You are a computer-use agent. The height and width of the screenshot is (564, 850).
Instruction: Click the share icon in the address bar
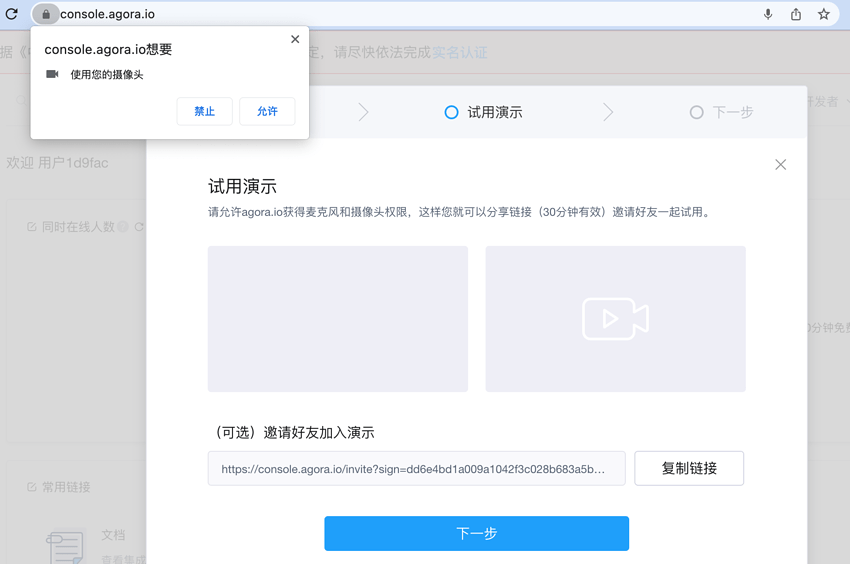pos(796,14)
